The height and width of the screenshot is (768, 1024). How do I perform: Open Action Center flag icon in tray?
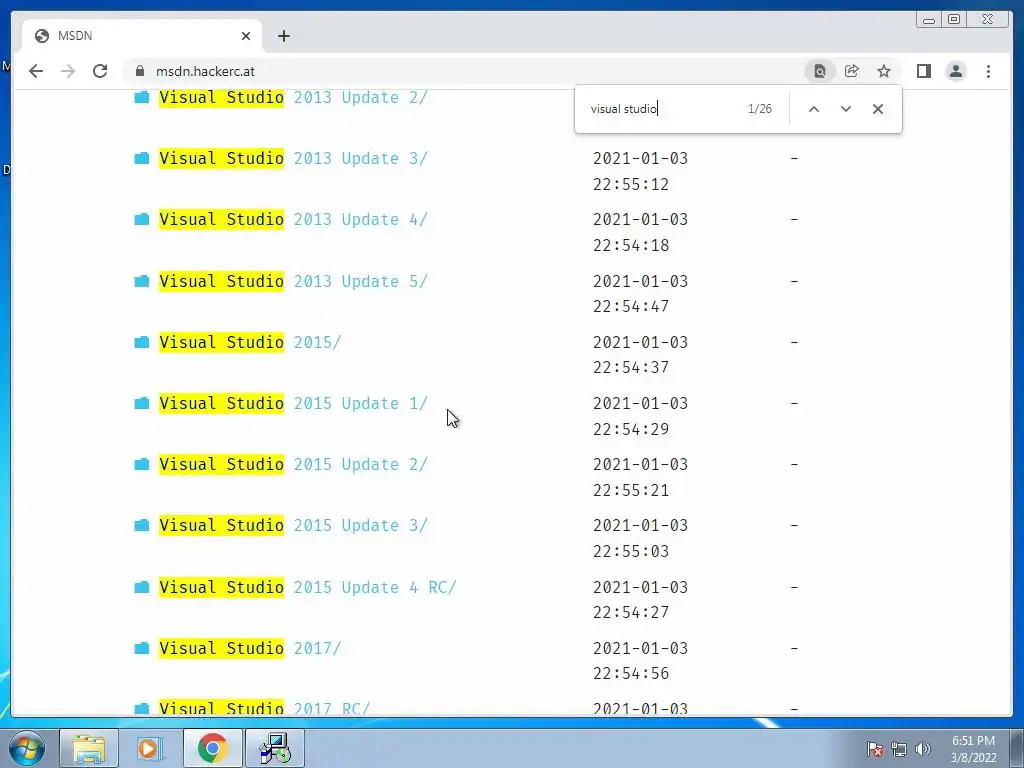(x=875, y=749)
